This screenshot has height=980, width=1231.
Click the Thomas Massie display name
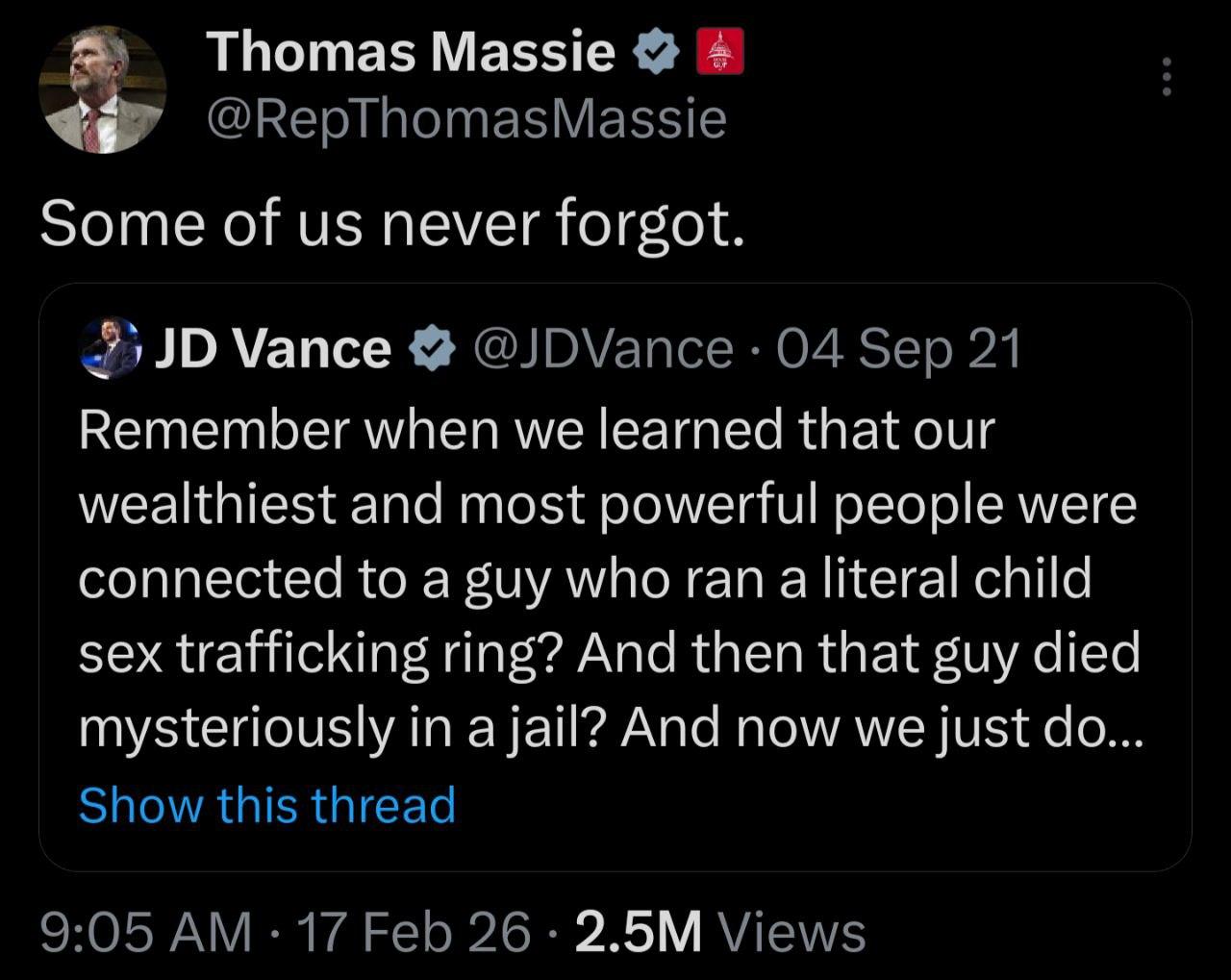pyautogui.click(x=411, y=51)
